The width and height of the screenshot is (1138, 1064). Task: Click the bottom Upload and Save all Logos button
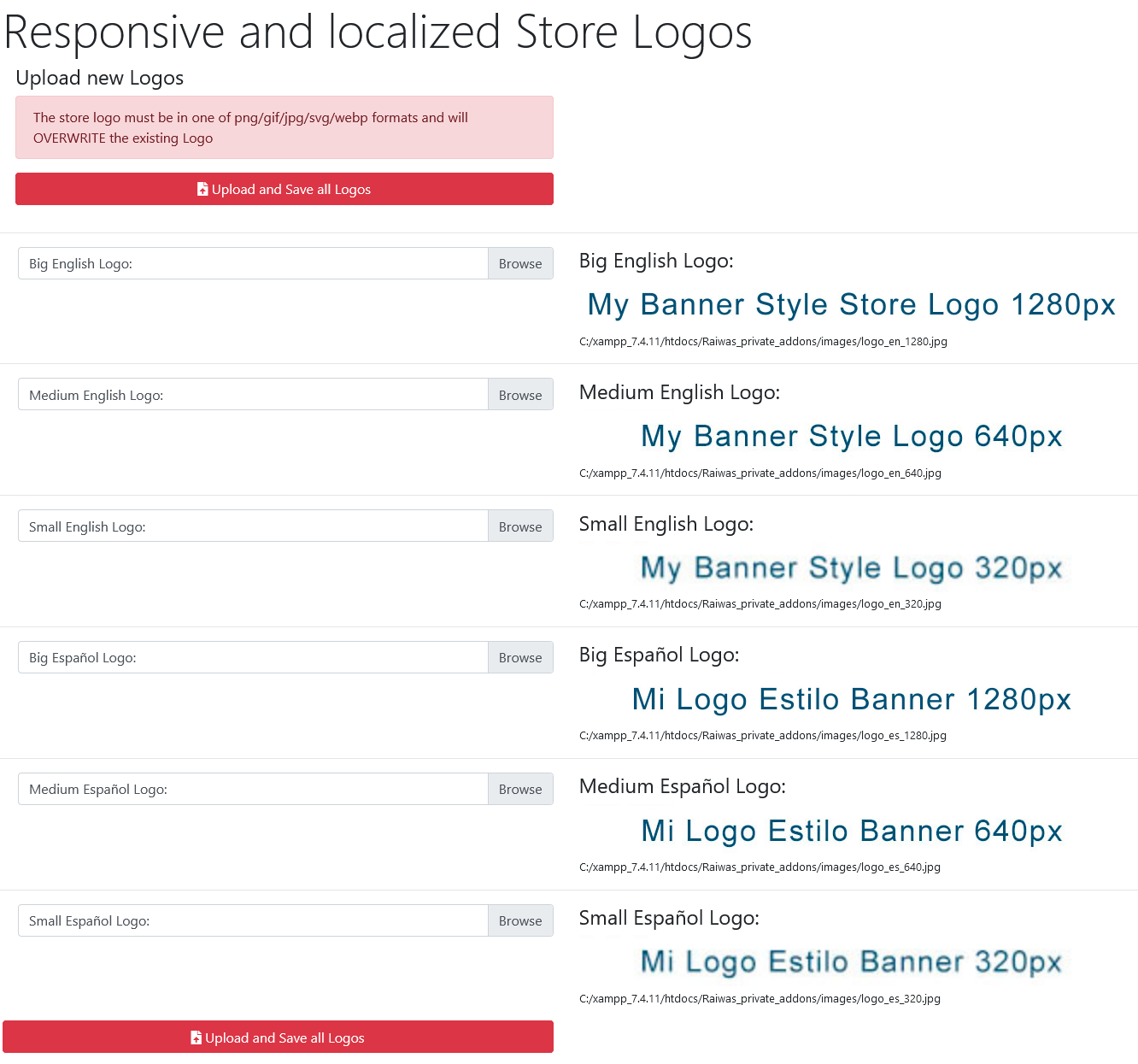pyautogui.click(x=278, y=1038)
